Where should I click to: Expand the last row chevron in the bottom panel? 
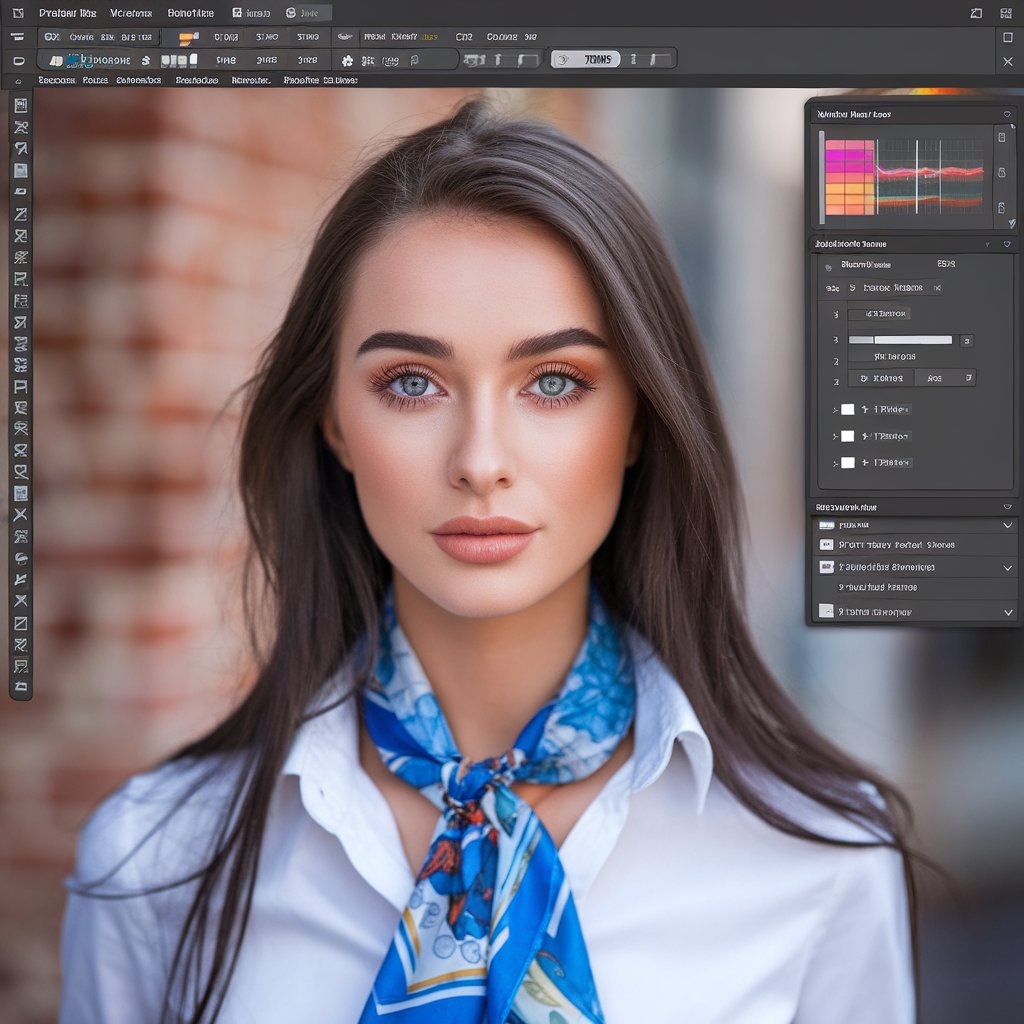(x=1007, y=611)
